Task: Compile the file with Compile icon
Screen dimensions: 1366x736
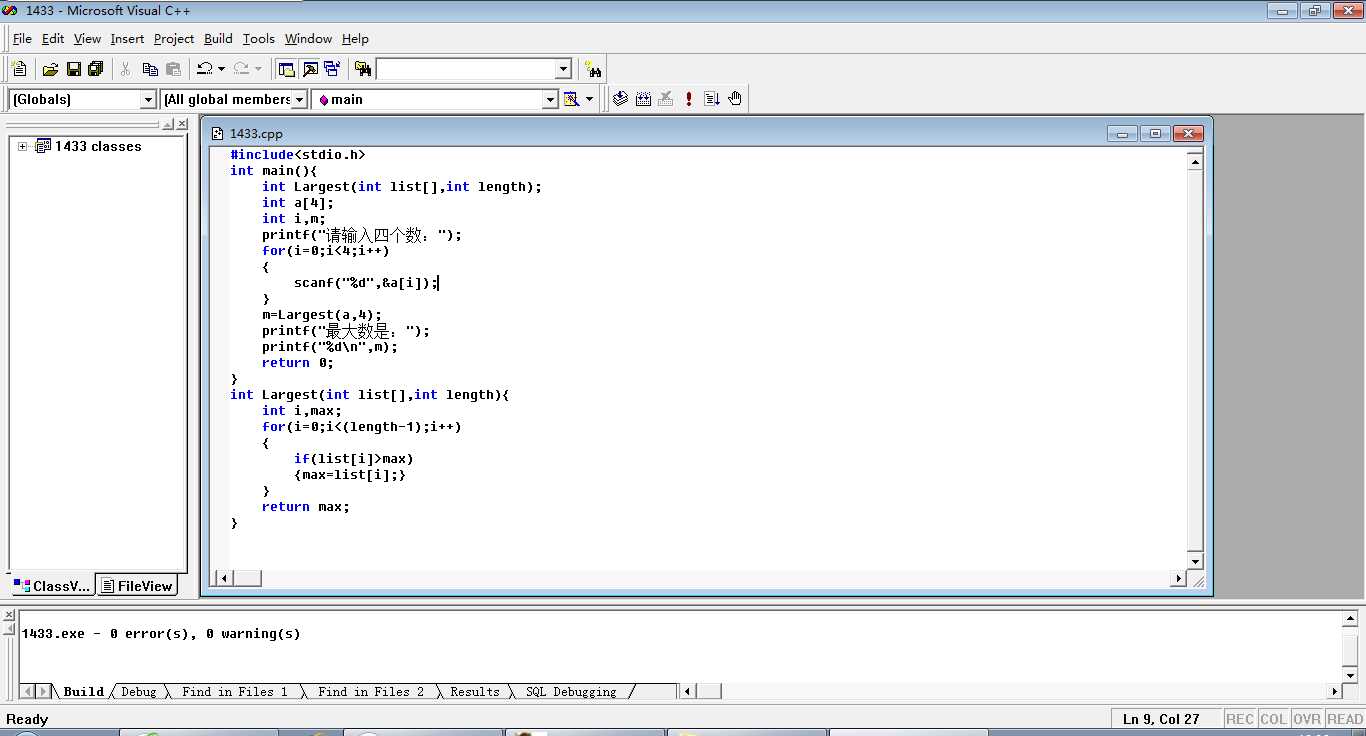Action: point(620,99)
